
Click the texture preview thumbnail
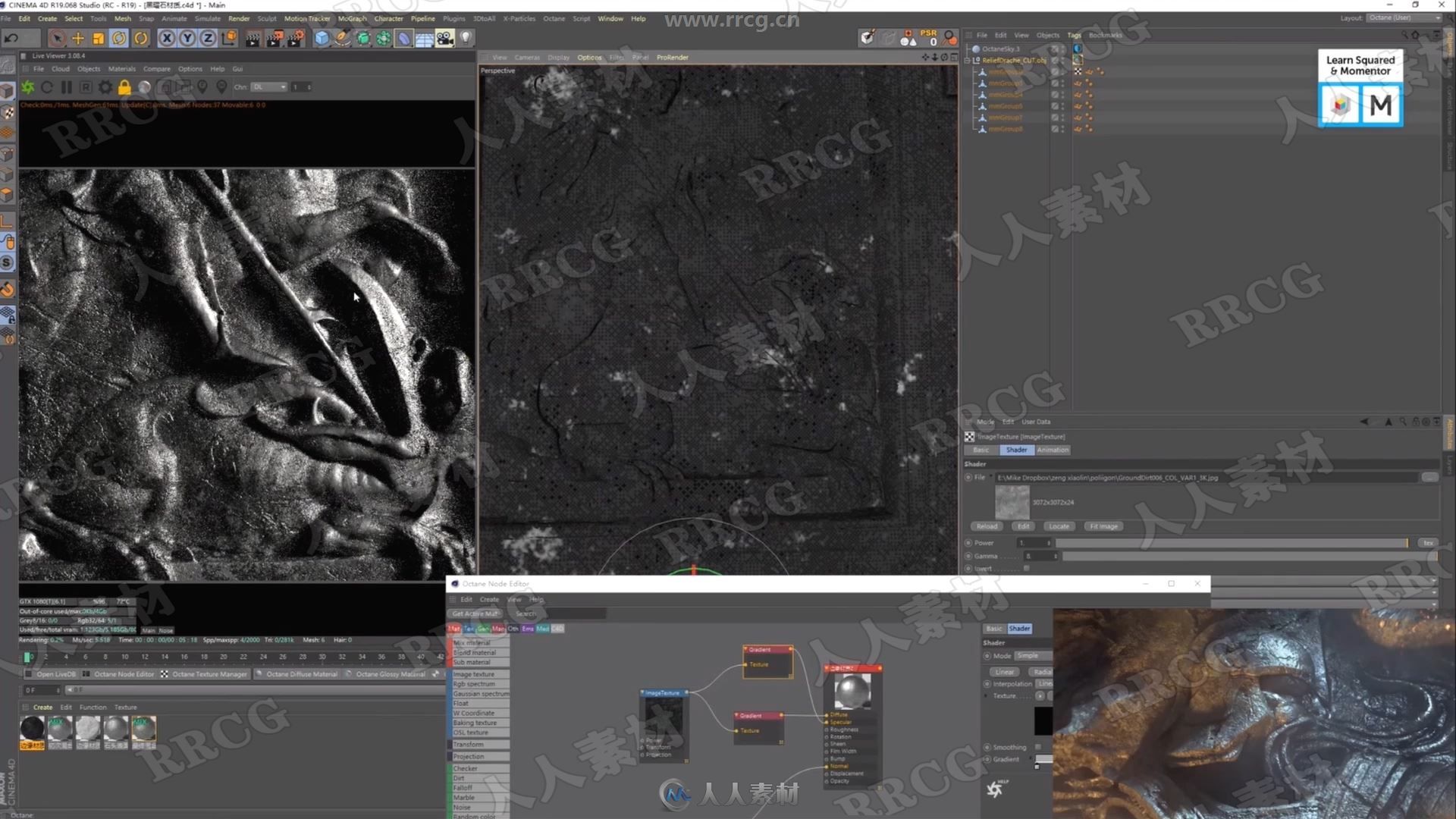point(1012,502)
